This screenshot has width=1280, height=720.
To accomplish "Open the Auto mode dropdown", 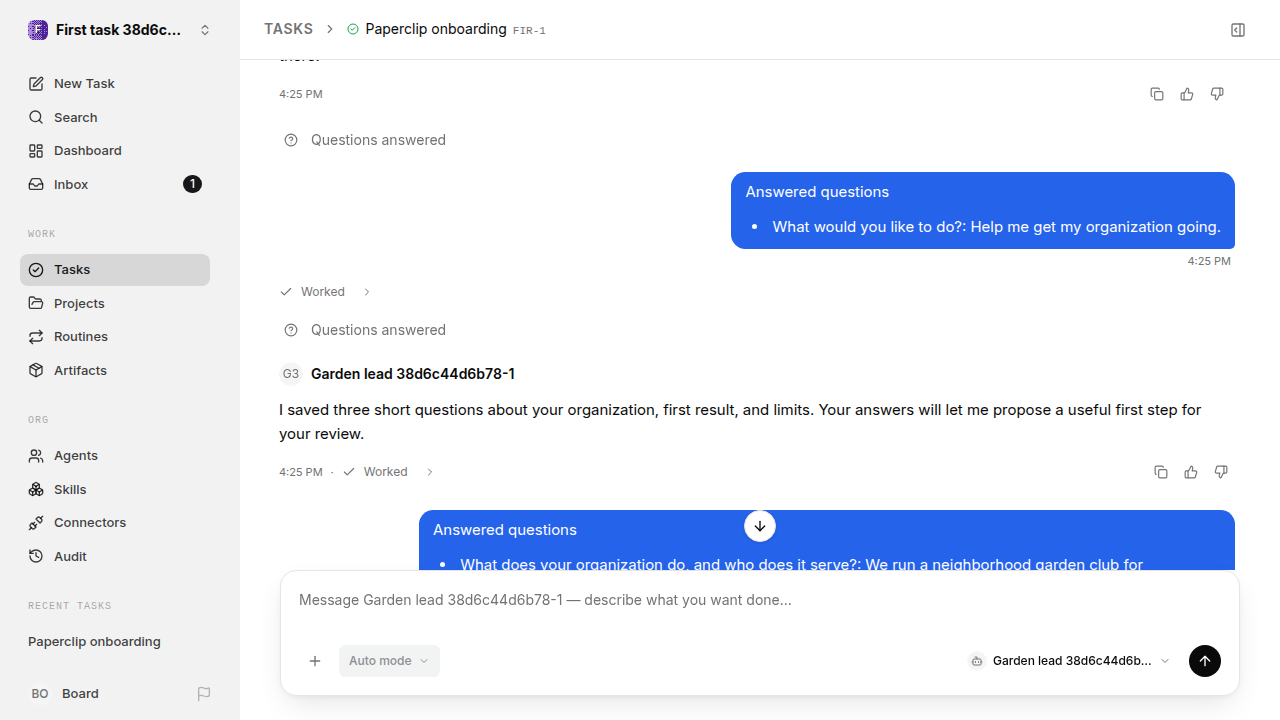I will coord(389,661).
